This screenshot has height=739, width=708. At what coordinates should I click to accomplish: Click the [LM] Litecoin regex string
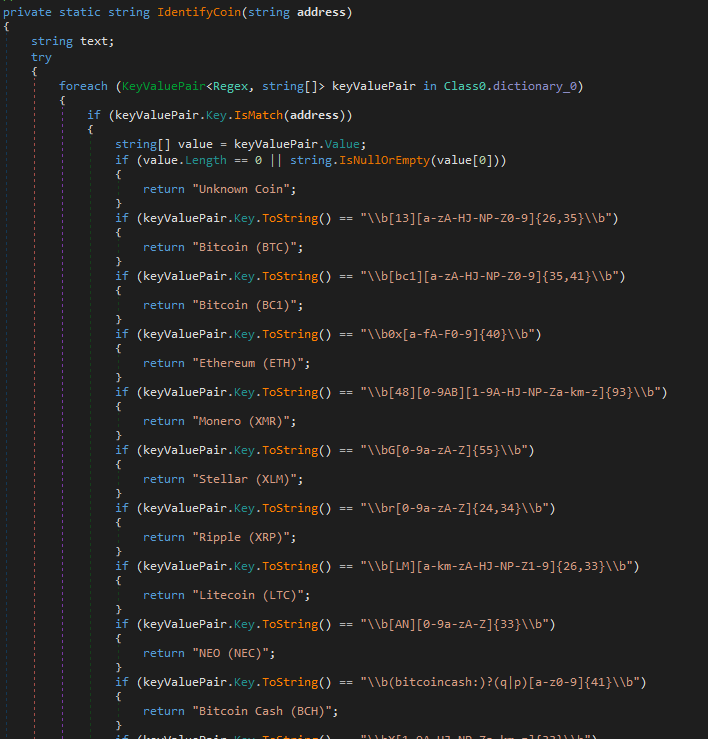(496, 566)
